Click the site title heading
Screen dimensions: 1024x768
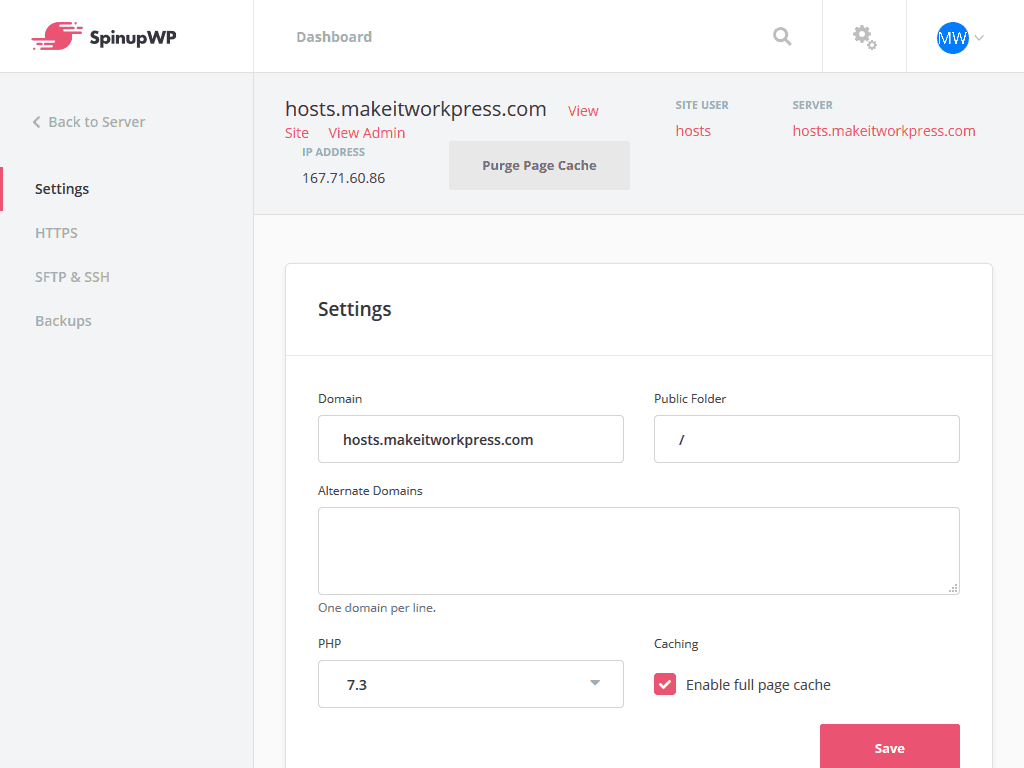(x=415, y=108)
